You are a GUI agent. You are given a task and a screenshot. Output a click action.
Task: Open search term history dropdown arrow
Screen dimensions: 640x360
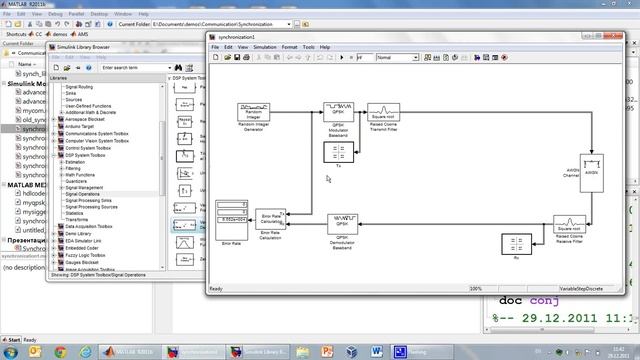[x=170, y=68]
